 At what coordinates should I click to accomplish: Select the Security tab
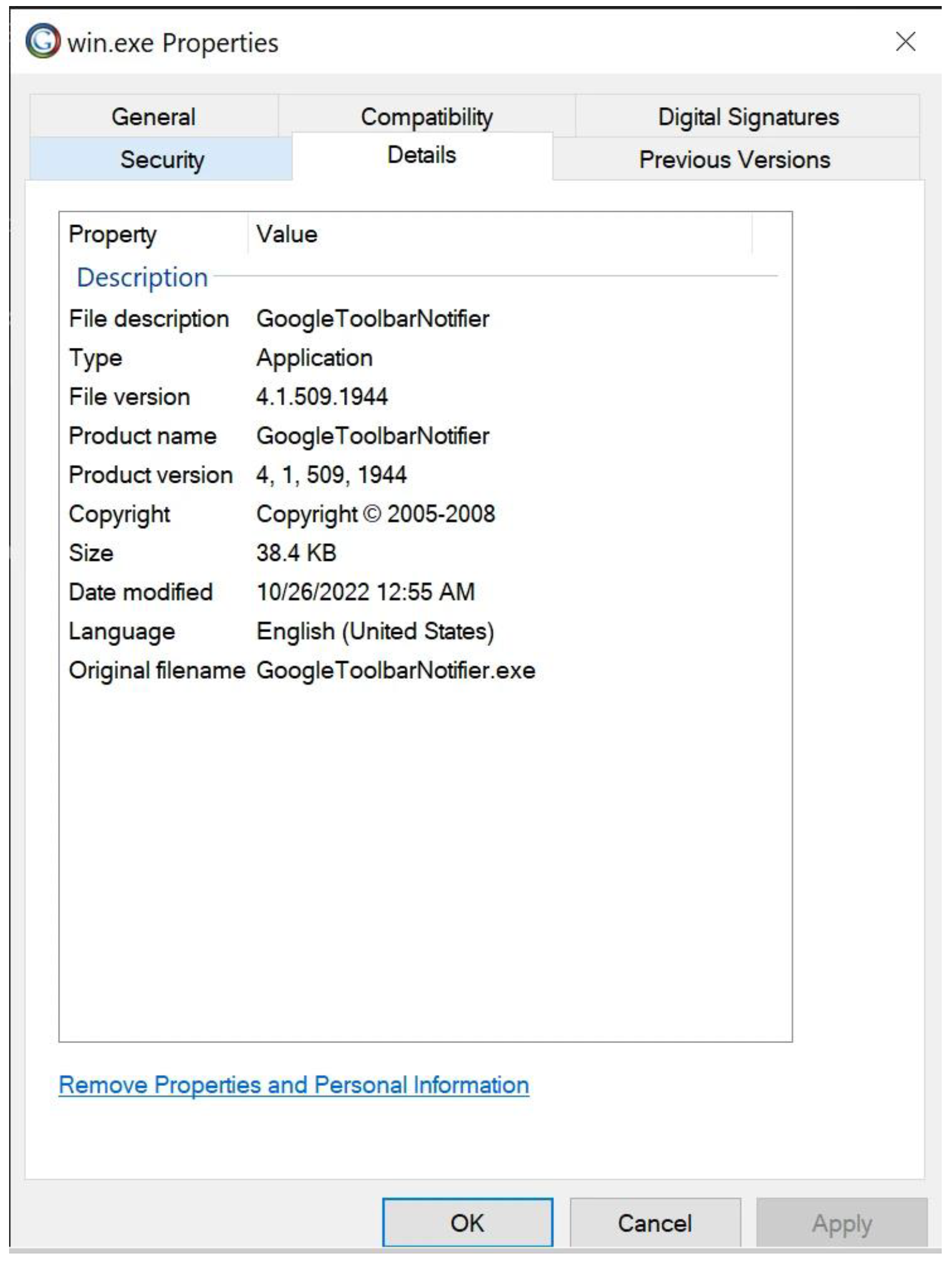pos(161,160)
